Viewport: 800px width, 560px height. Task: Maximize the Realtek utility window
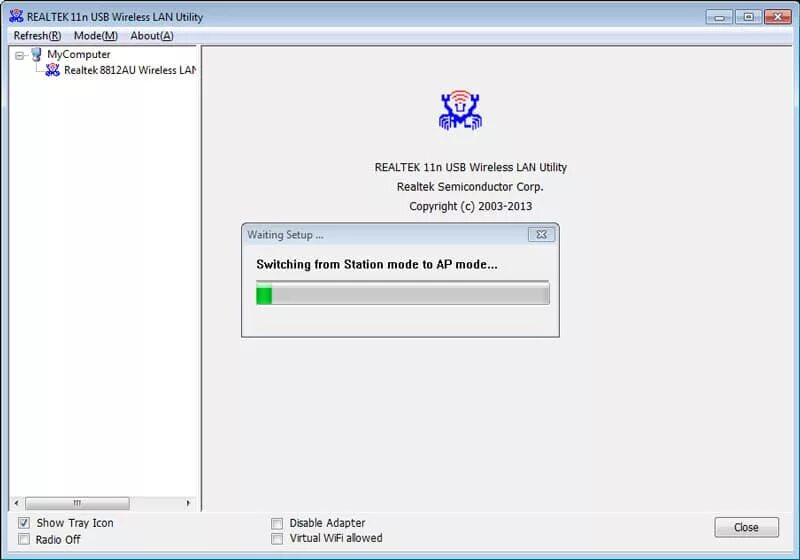click(x=748, y=17)
